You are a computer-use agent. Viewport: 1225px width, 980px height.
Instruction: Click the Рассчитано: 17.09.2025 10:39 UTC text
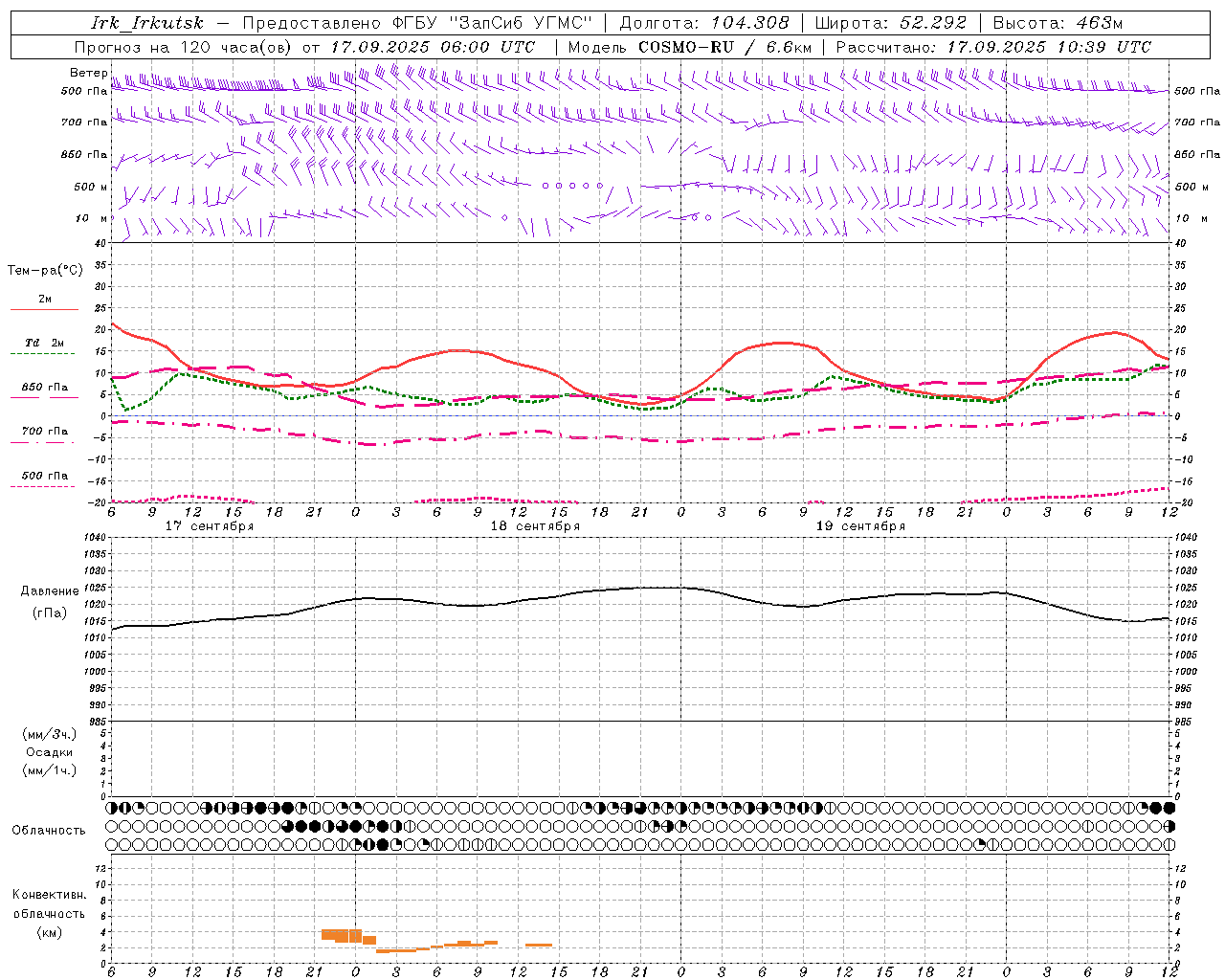click(x=993, y=47)
